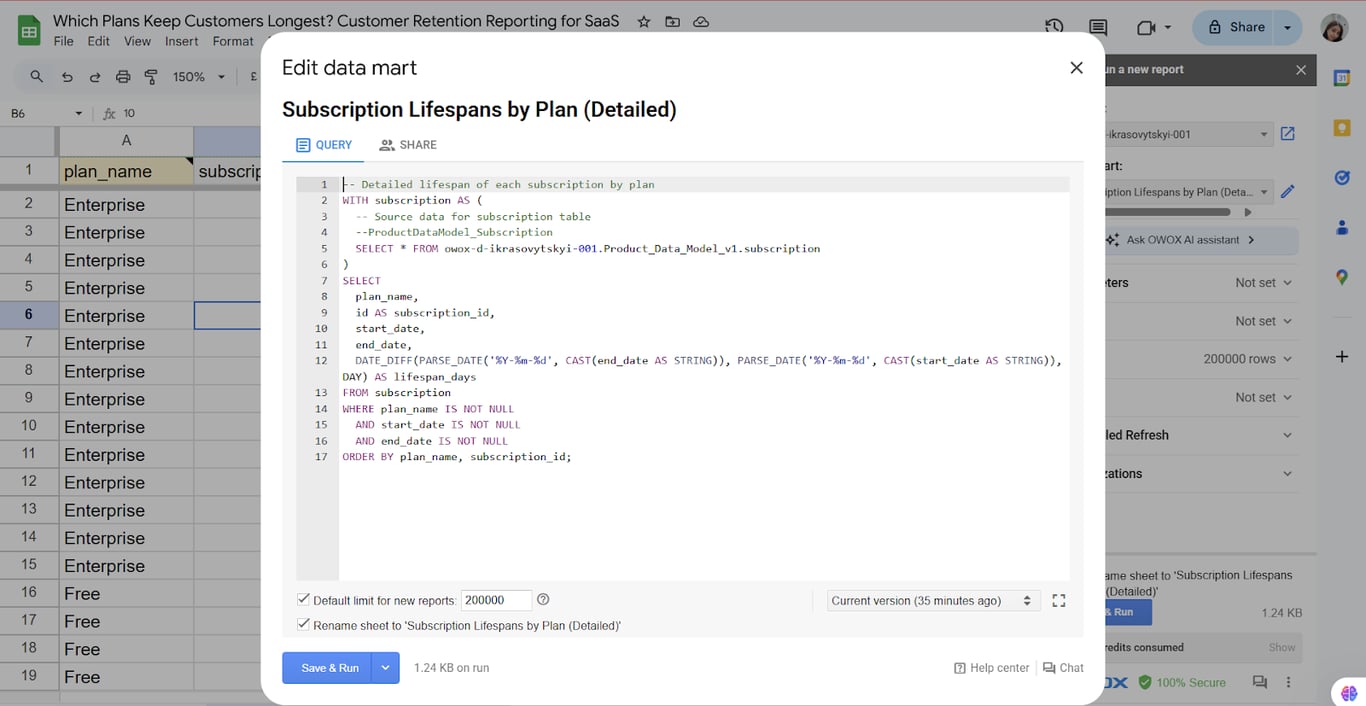Click the search menus icon

coord(37,77)
